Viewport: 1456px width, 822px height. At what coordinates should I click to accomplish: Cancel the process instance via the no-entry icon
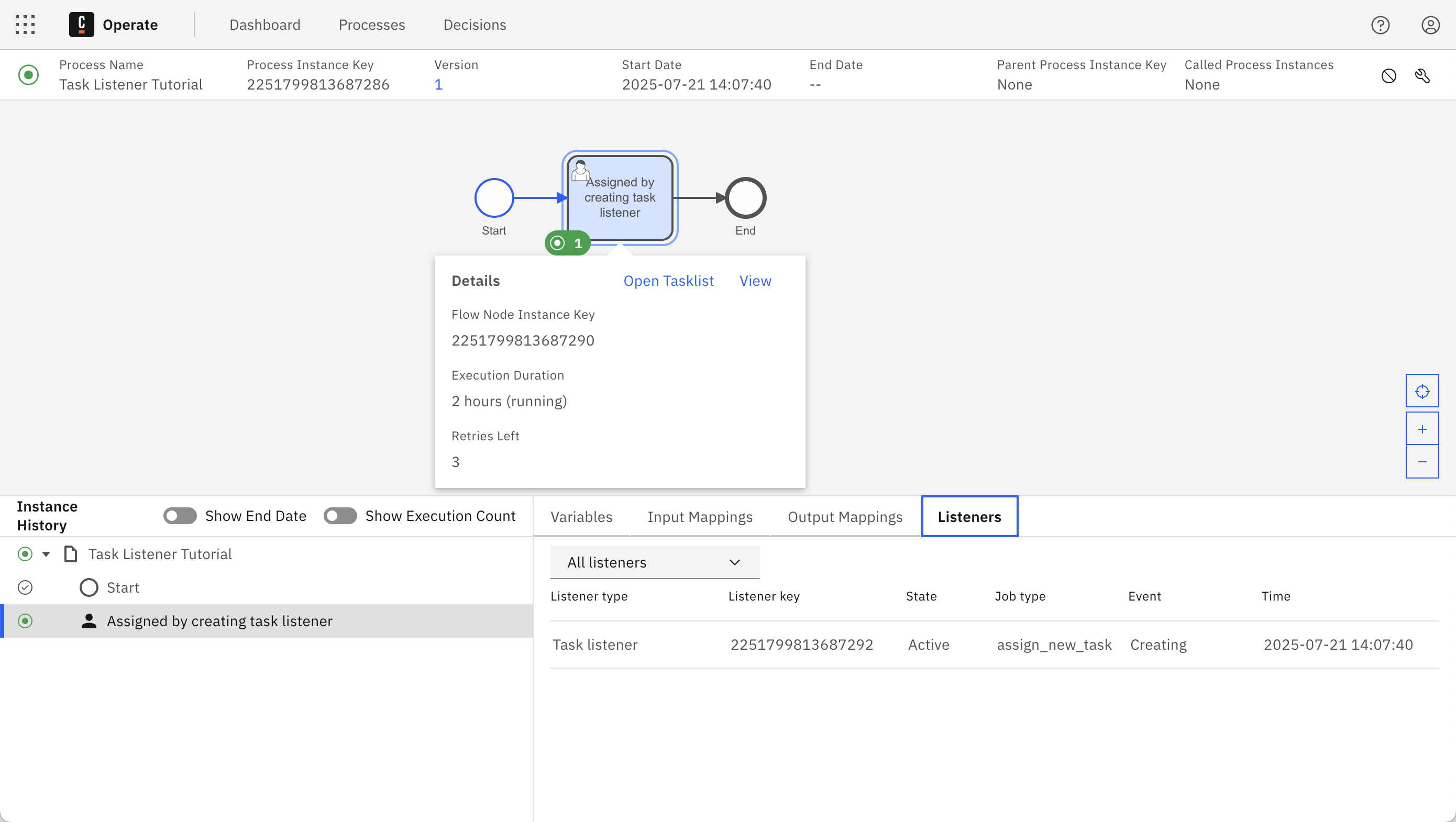coord(1389,75)
